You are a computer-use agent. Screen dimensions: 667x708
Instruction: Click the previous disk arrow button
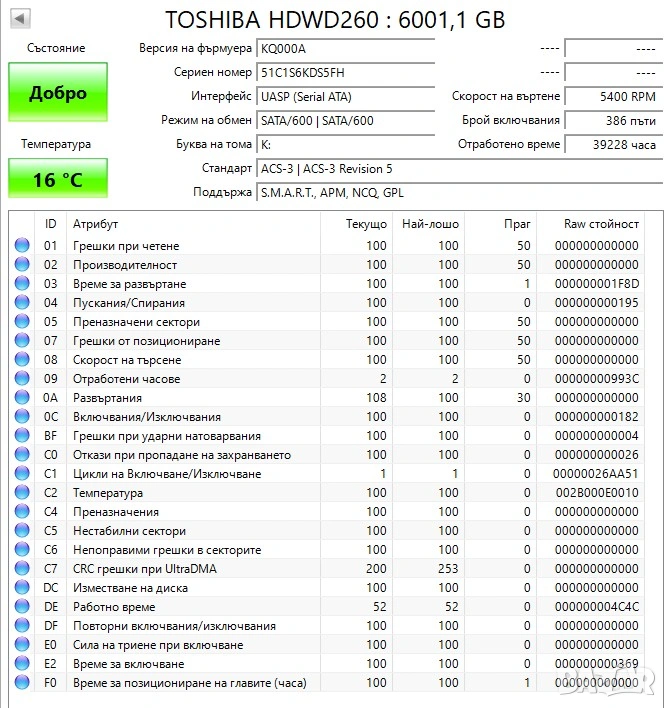pyautogui.click(x=19, y=19)
